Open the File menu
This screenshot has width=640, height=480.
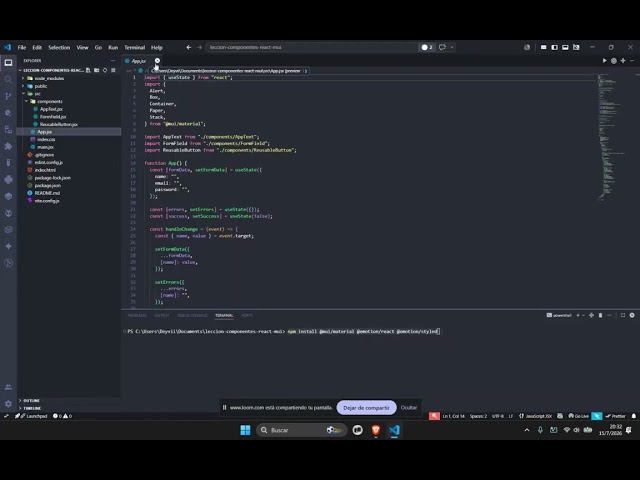(x=22, y=47)
